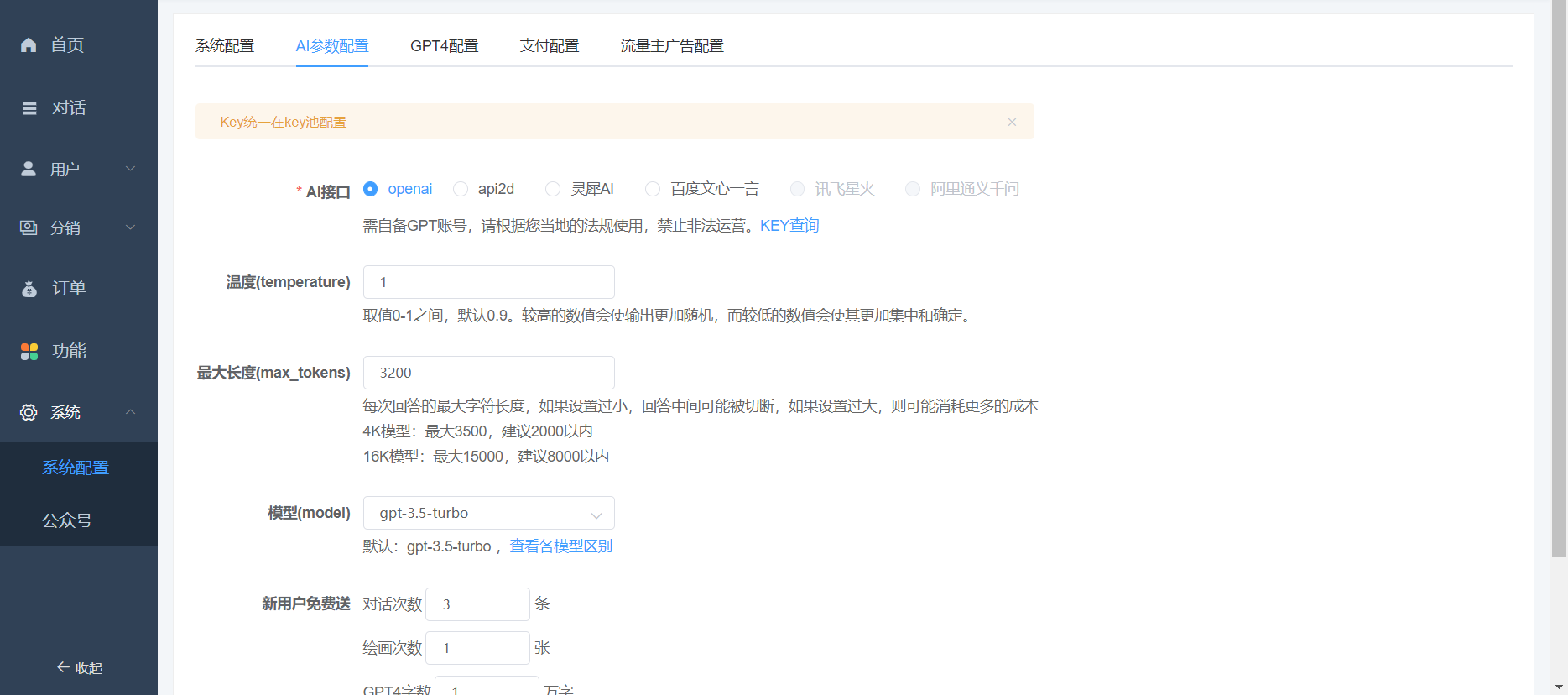Click the colorful grid icon beside 功能
Screen dimensions: 1568x695
[29, 352]
